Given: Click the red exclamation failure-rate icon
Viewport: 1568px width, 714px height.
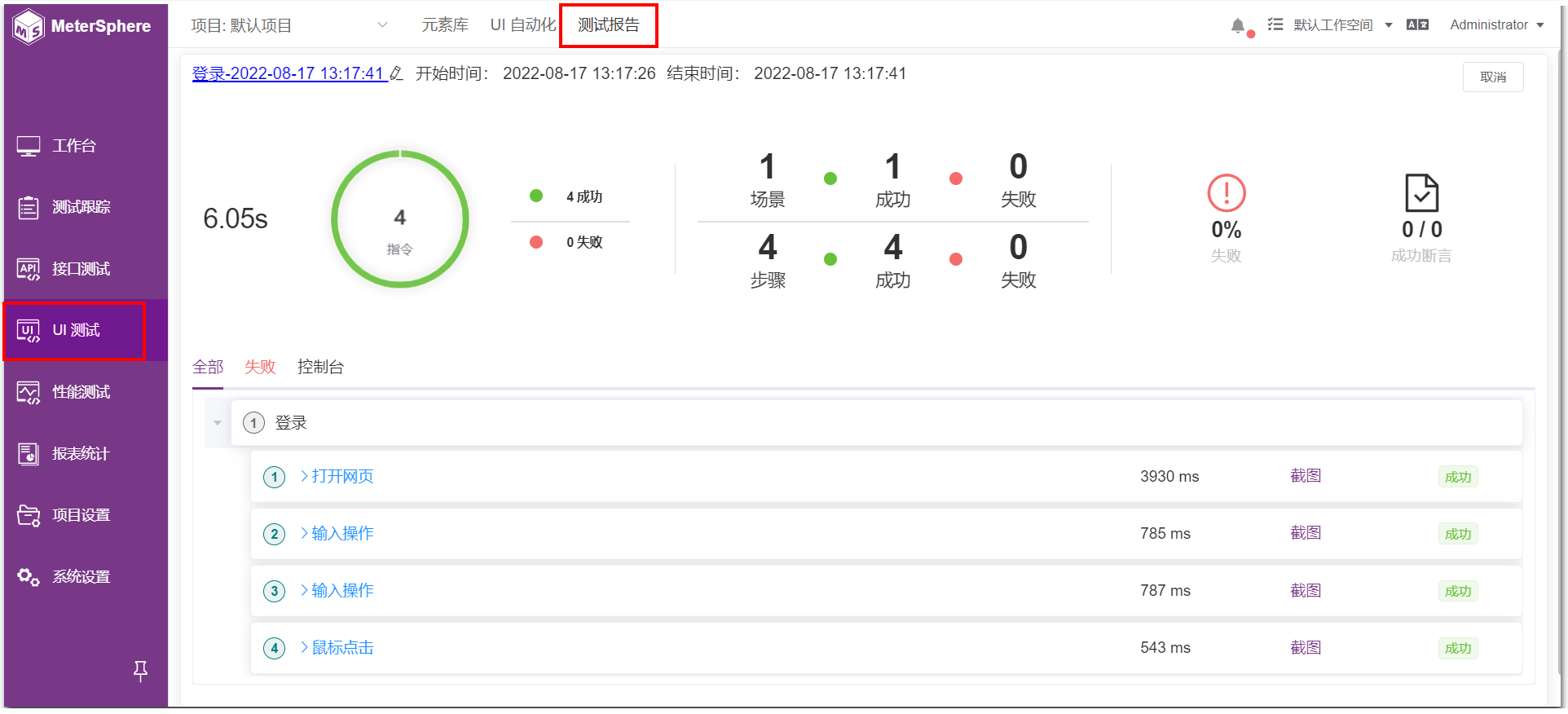Looking at the screenshot, I should coord(1227,194).
